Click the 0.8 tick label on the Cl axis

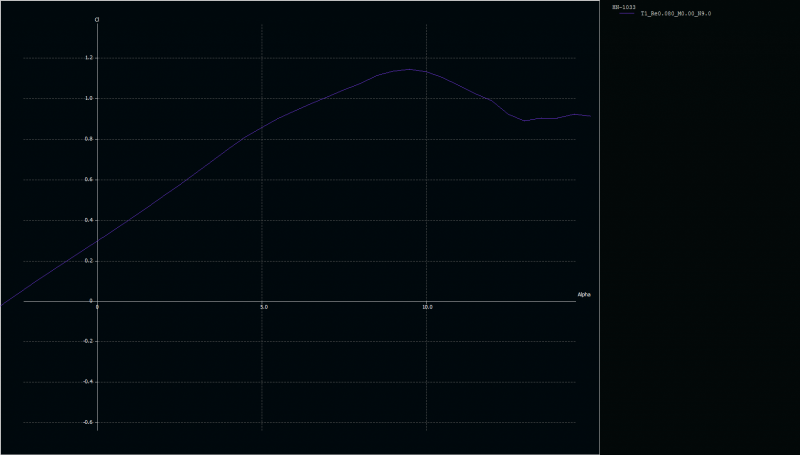point(89,139)
